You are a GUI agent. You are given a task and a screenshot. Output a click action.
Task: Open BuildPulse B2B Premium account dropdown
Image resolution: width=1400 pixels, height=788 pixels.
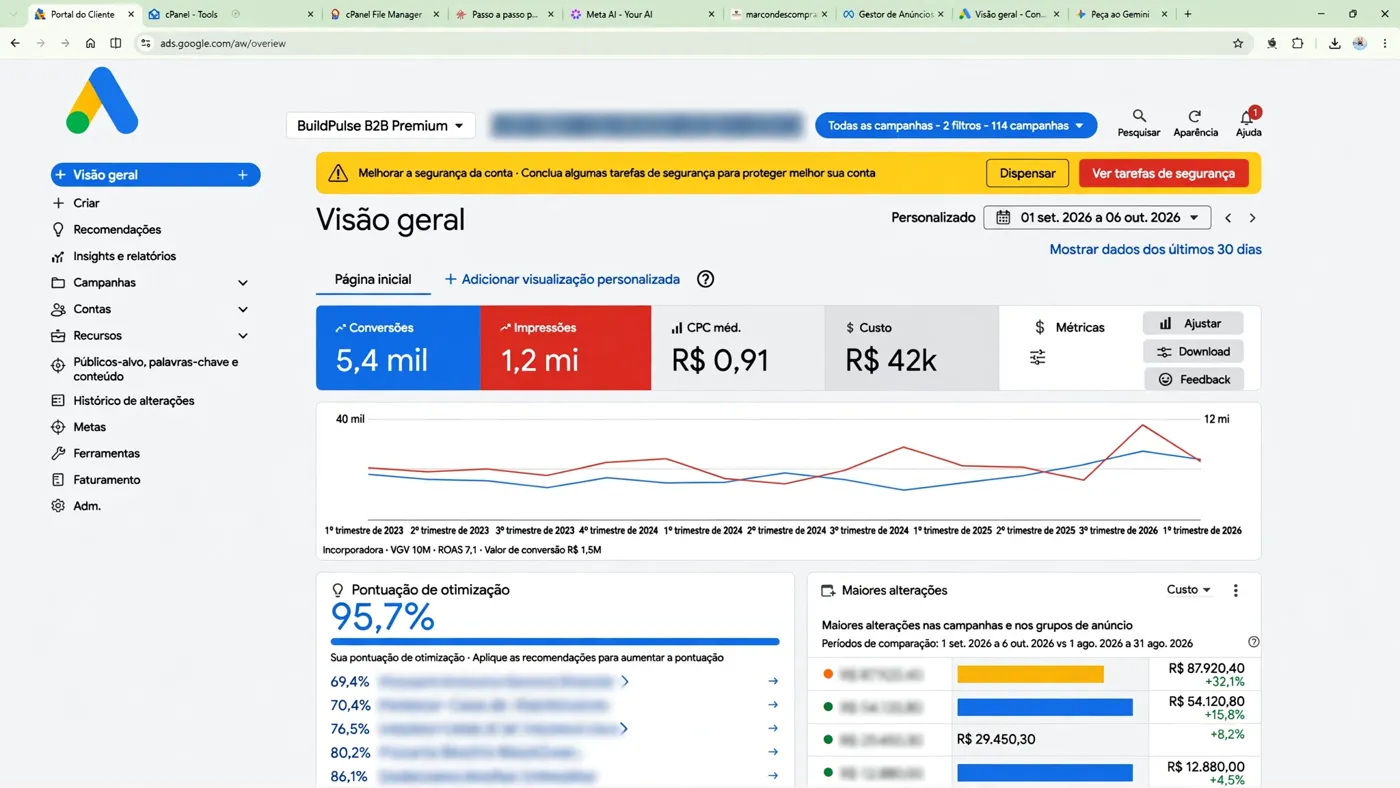380,126
